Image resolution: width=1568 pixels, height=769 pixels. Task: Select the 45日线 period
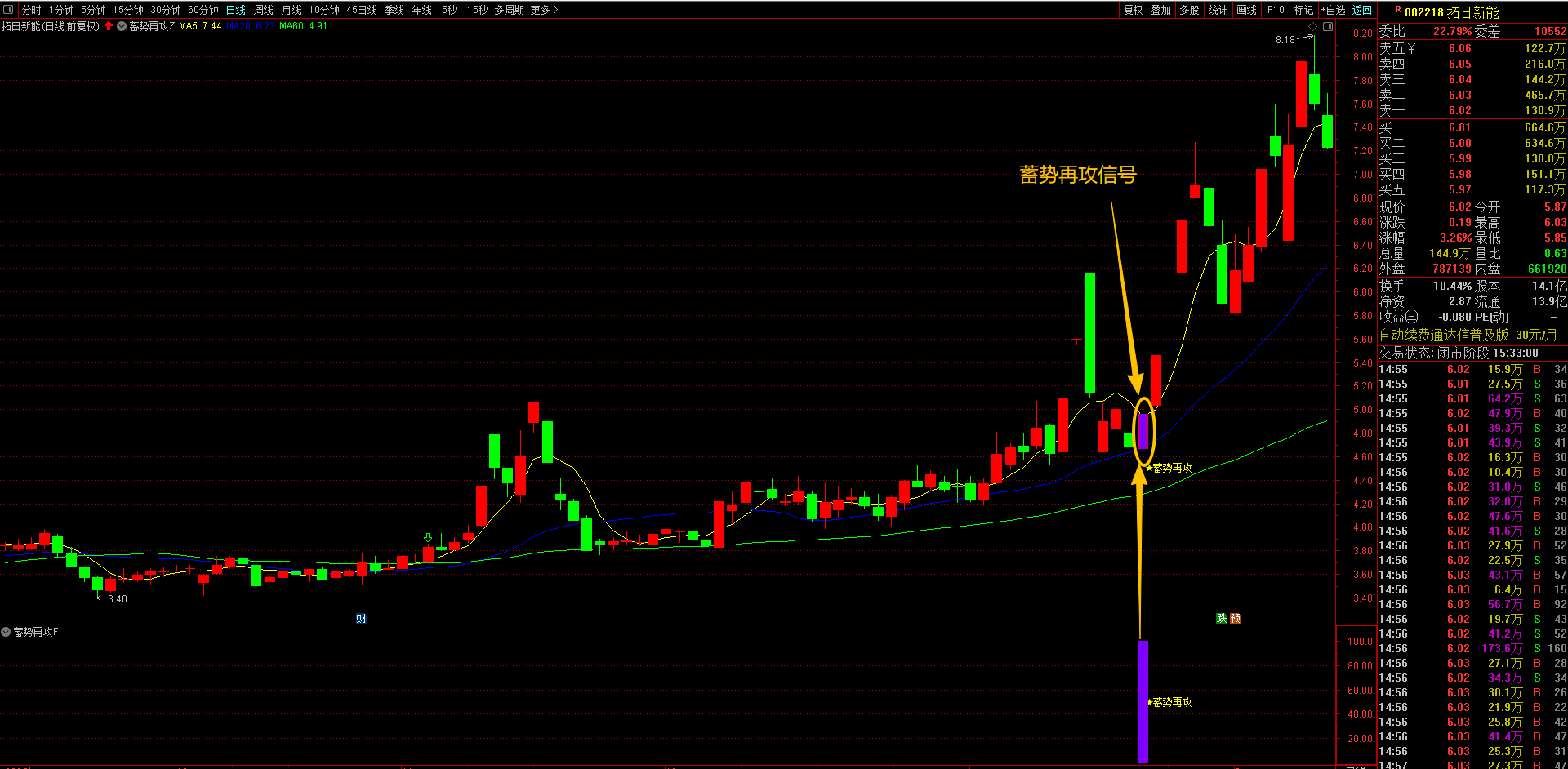tap(362, 10)
